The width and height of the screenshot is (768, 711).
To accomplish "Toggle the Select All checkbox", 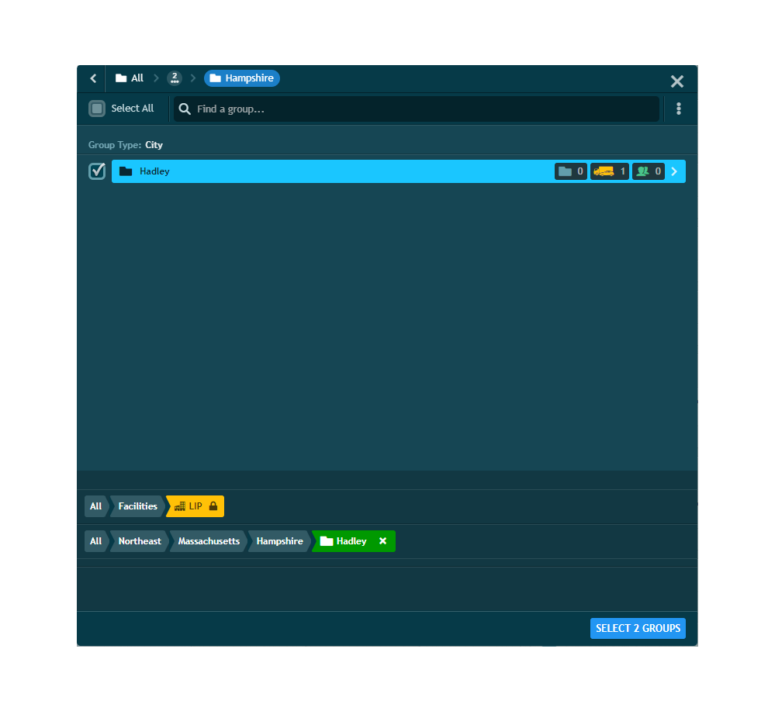I will (97, 108).
